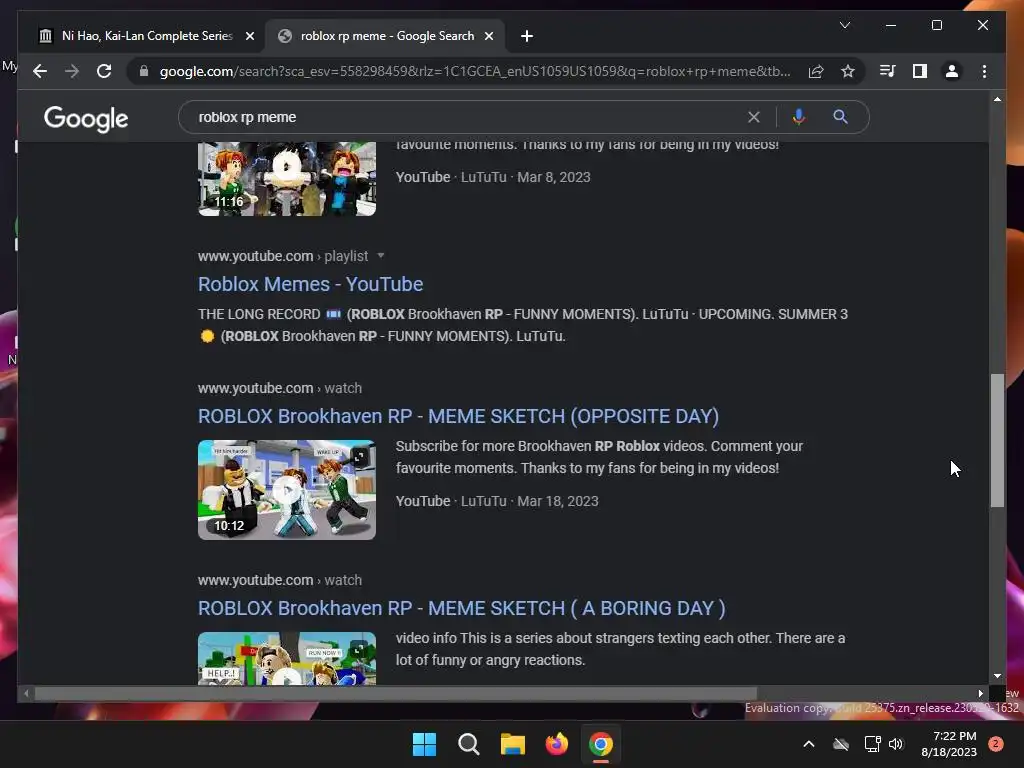Viewport: 1024px width, 768px height.
Task: Open a new browser tab
Action: (527, 36)
